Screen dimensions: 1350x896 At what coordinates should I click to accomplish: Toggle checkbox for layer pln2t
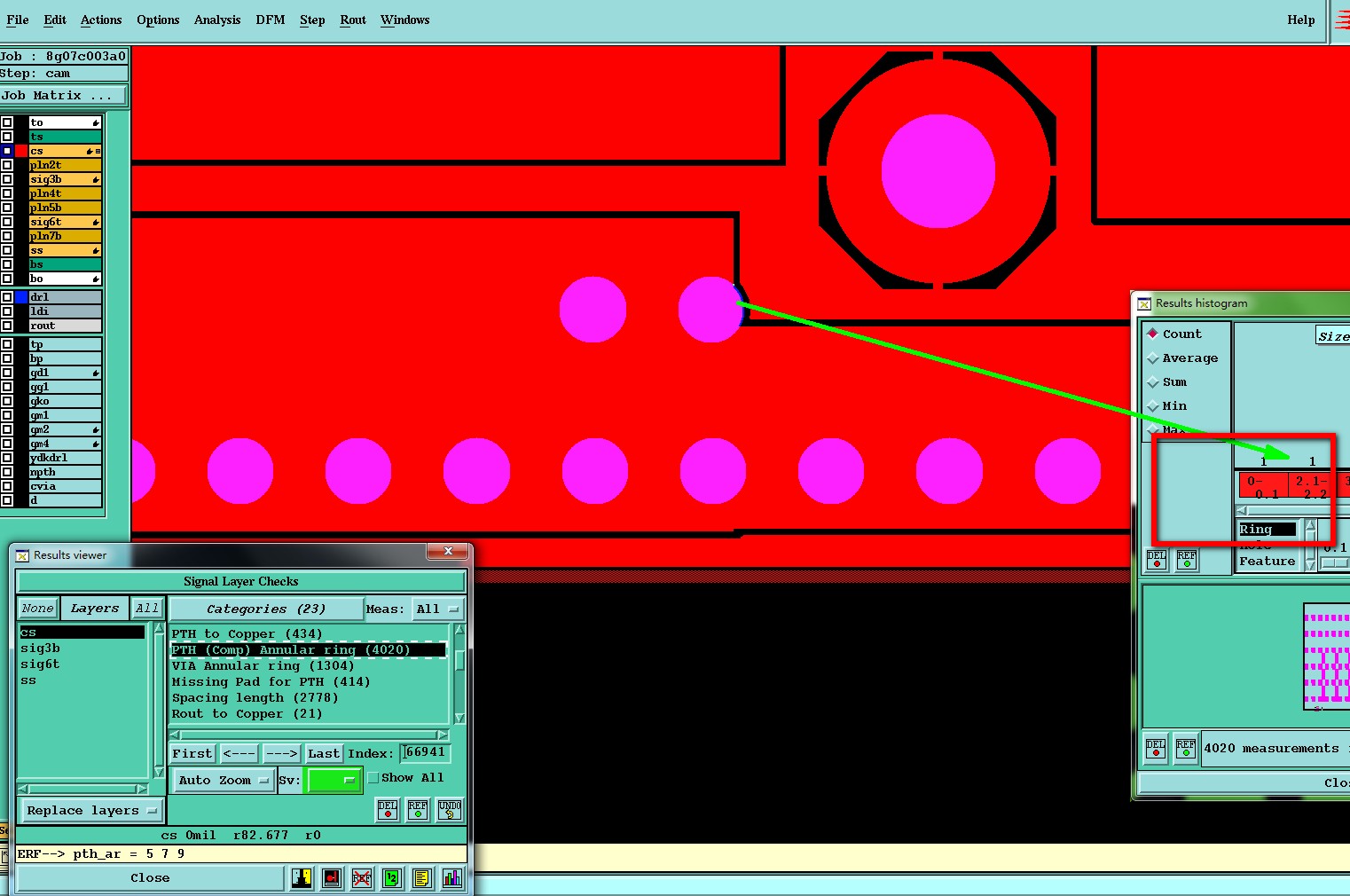pyautogui.click(x=7, y=165)
